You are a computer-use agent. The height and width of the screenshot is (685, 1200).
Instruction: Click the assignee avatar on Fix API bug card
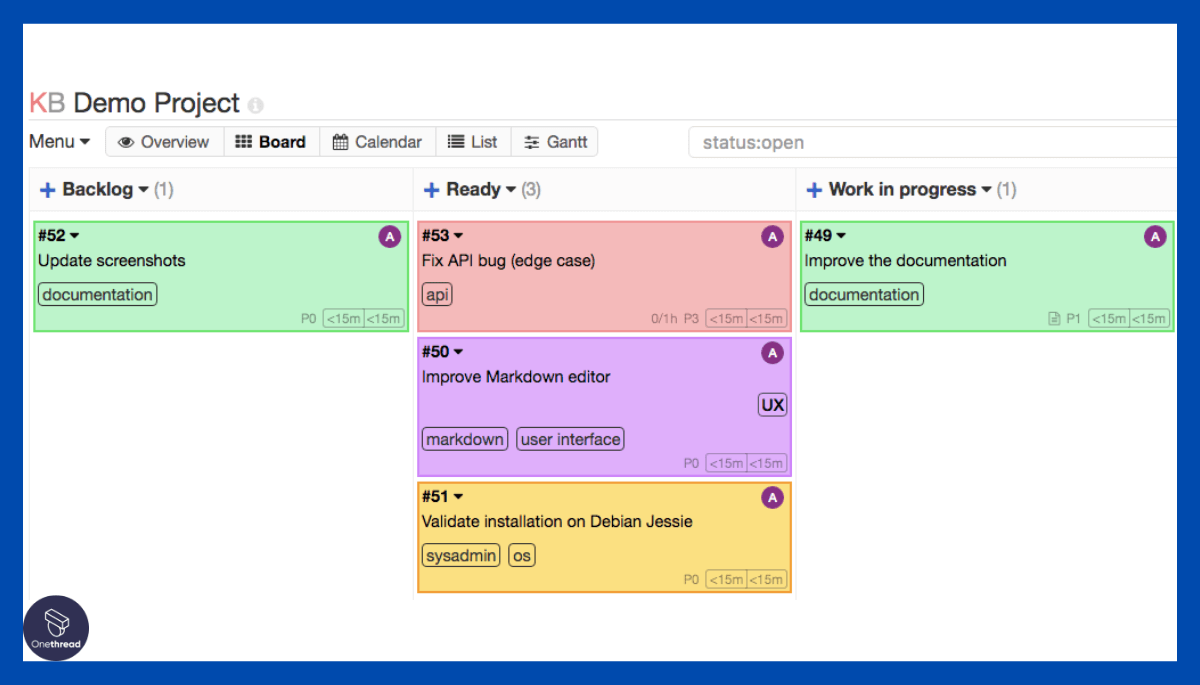pyautogui.click(x=772, y=236)
